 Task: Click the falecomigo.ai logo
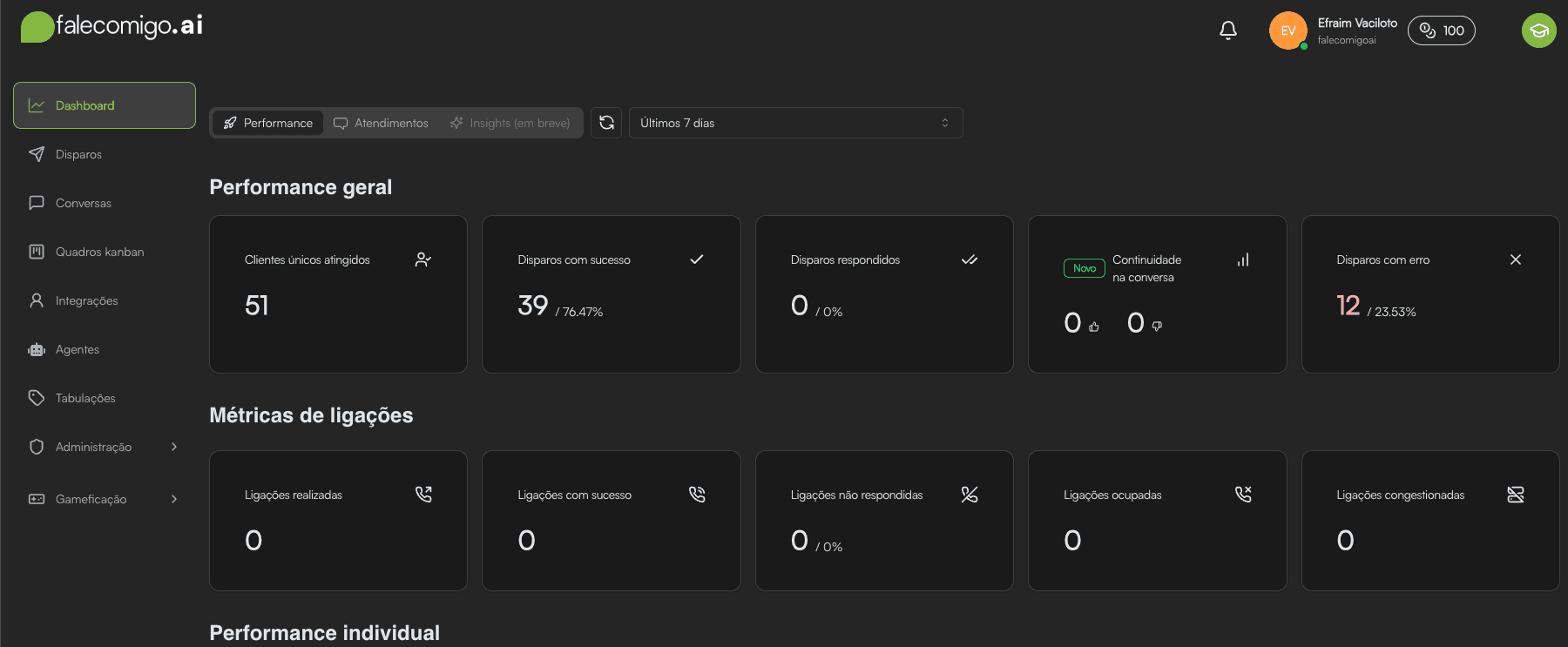112,26
